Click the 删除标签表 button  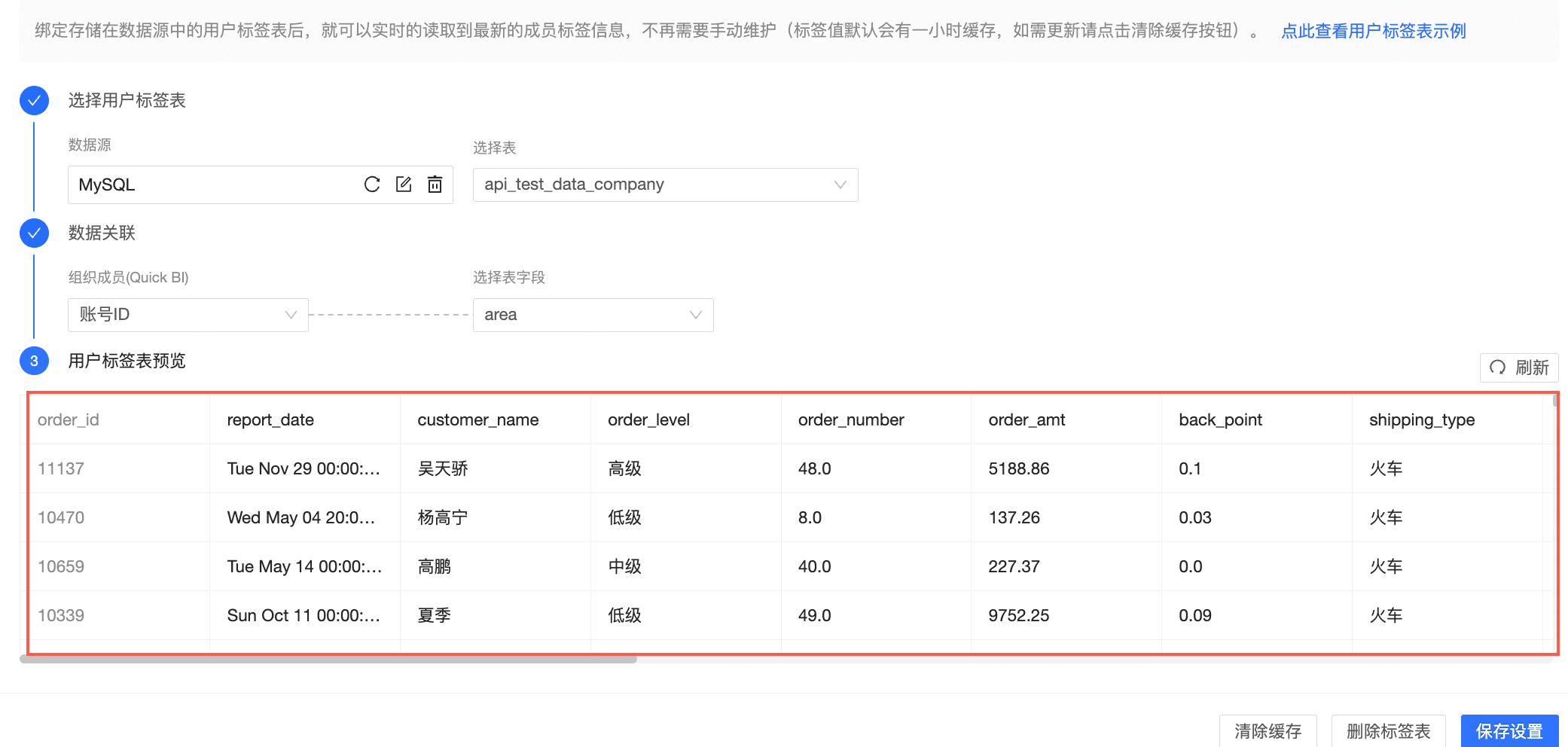pyautogui.click(x=1388, y=730)
